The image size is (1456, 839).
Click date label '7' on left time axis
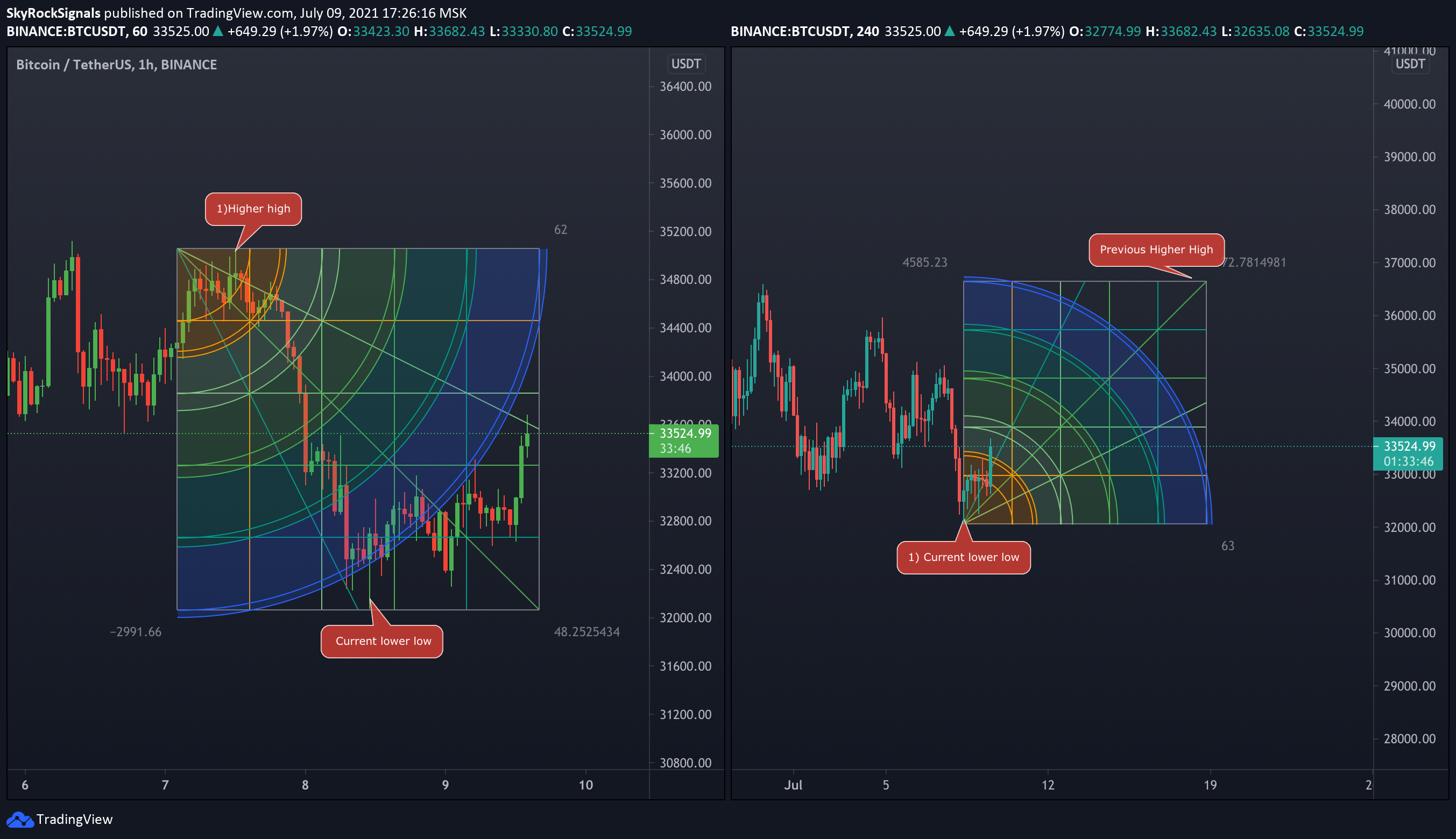[x=165, y=785]
